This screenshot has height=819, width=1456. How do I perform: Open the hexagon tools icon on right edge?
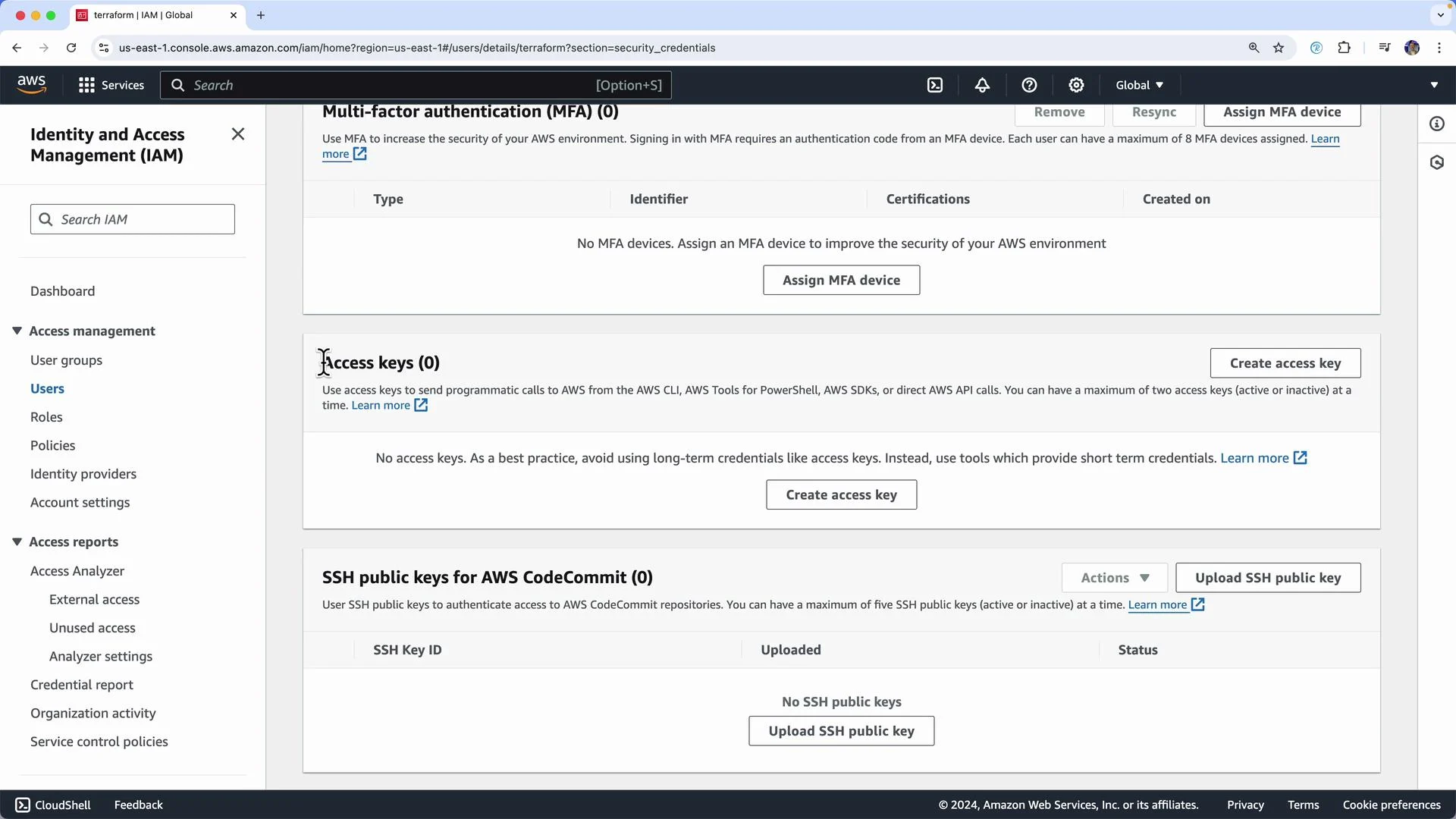coord(1437,162)
